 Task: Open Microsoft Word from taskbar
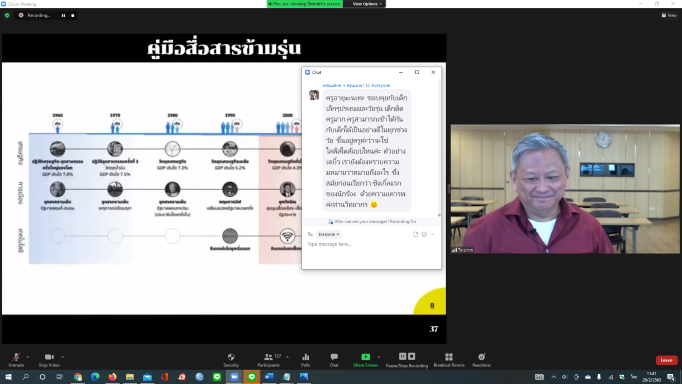(x=269, y=377)
